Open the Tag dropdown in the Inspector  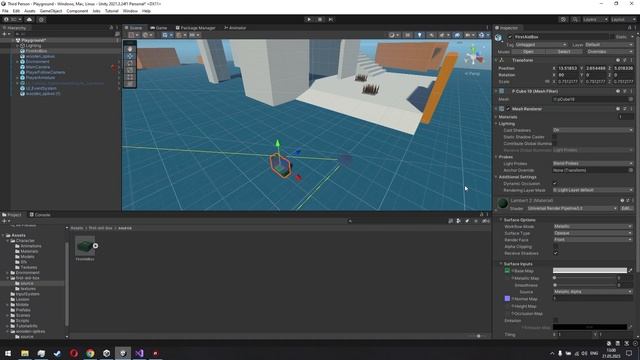click(541, 44)
